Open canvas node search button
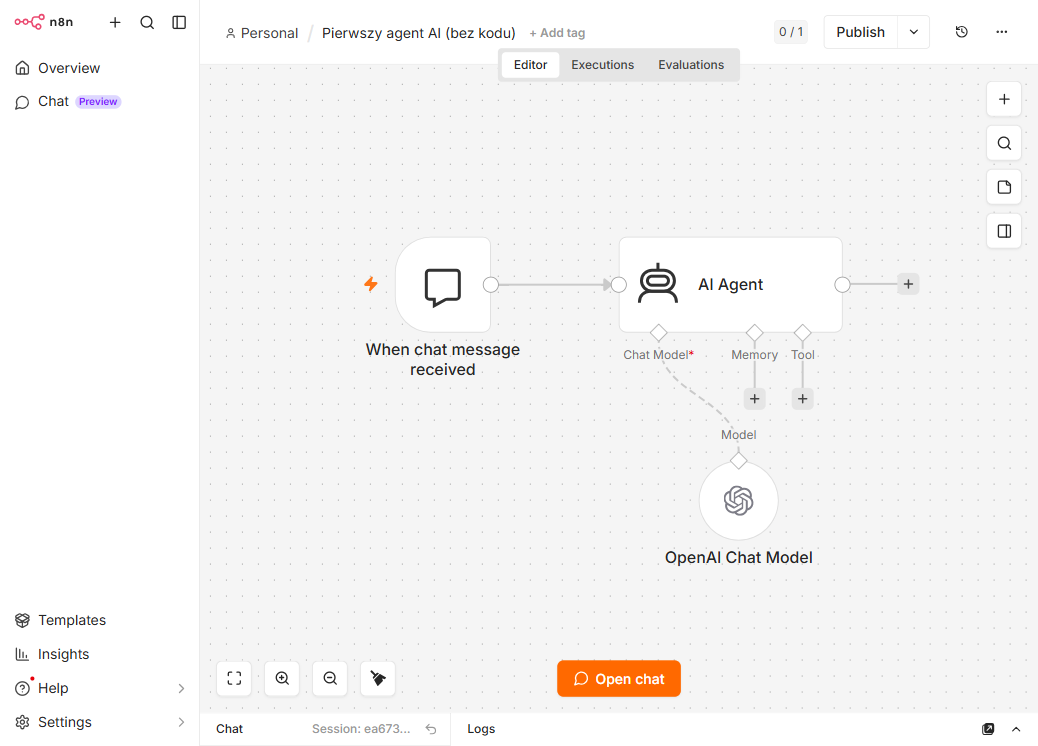Viewport: 1038px width, 746px height. pos(1004,143)
